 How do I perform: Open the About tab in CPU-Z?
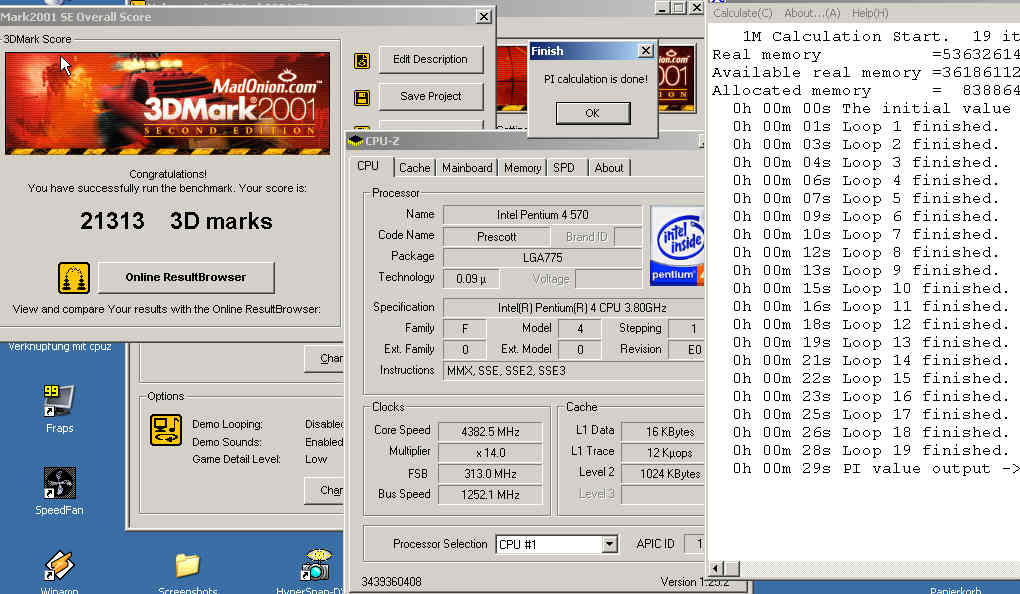(609, 168)
